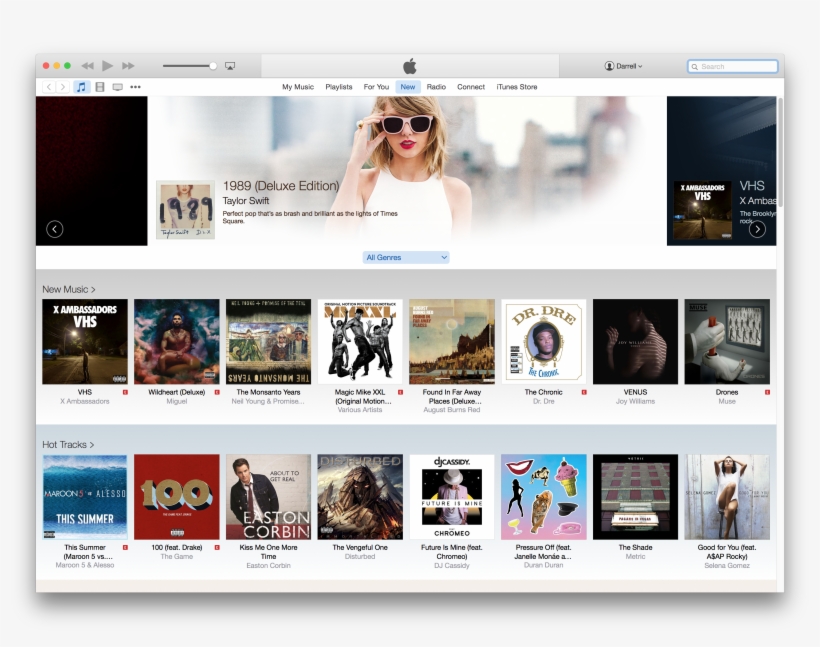
Task: Open the AirPlay output icon
Action: (230, 66)
